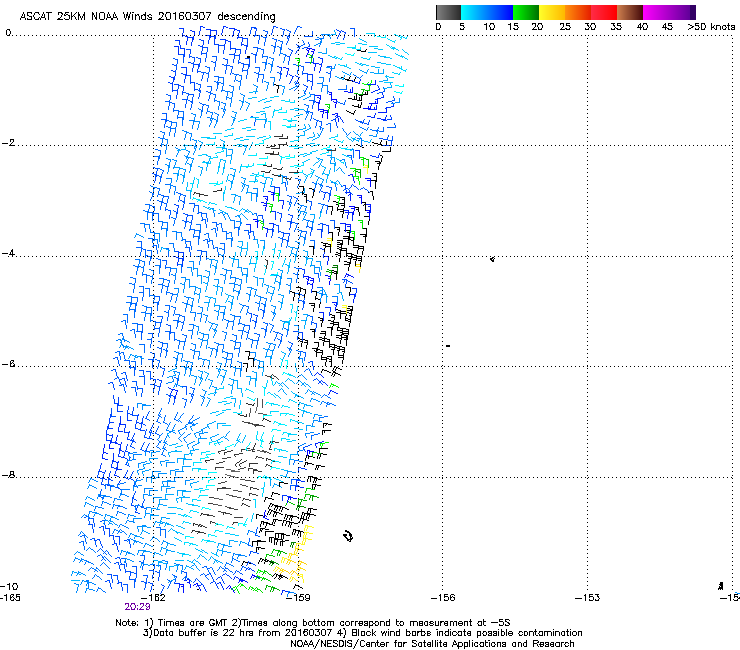Choose the brown 35-40 knots colorbar segment
The width and height of the screenshot is (740, 650).
click(630, 12)
